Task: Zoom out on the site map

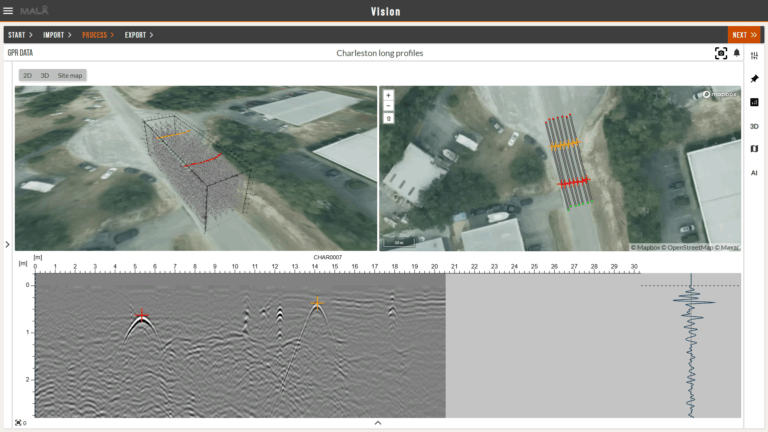Action: point(389,106)
